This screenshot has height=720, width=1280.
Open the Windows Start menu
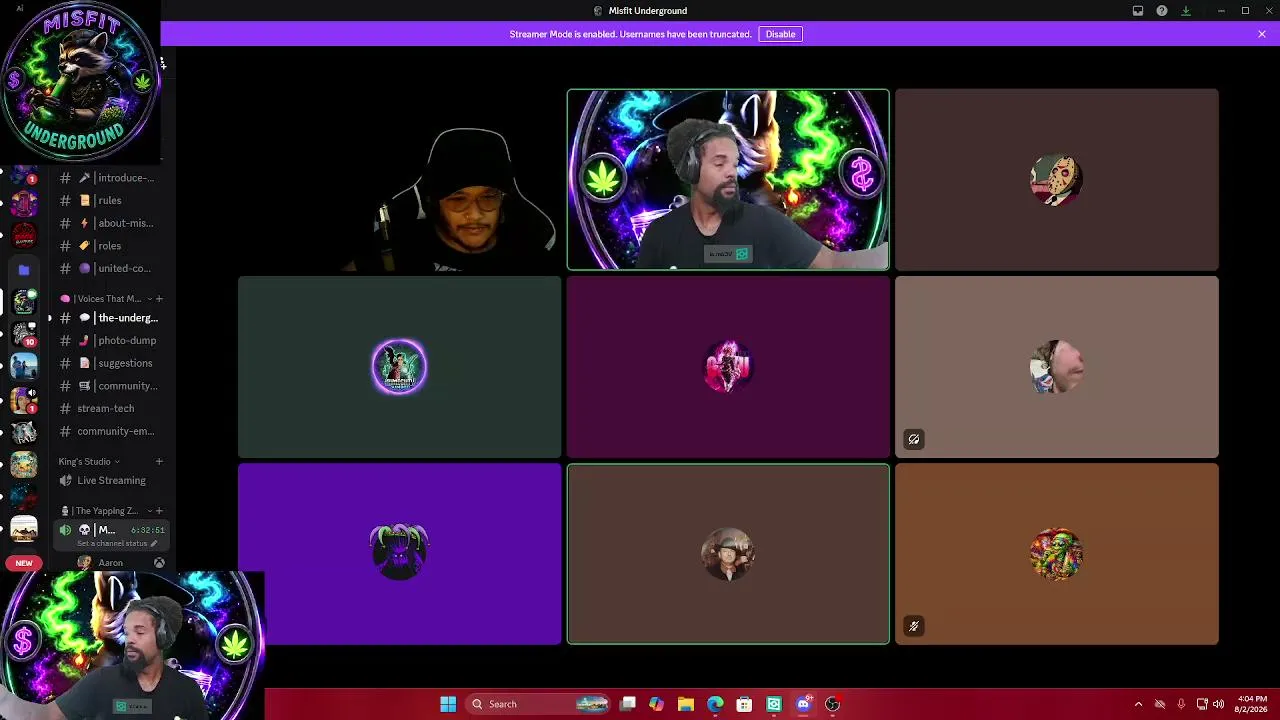[448, 704]
